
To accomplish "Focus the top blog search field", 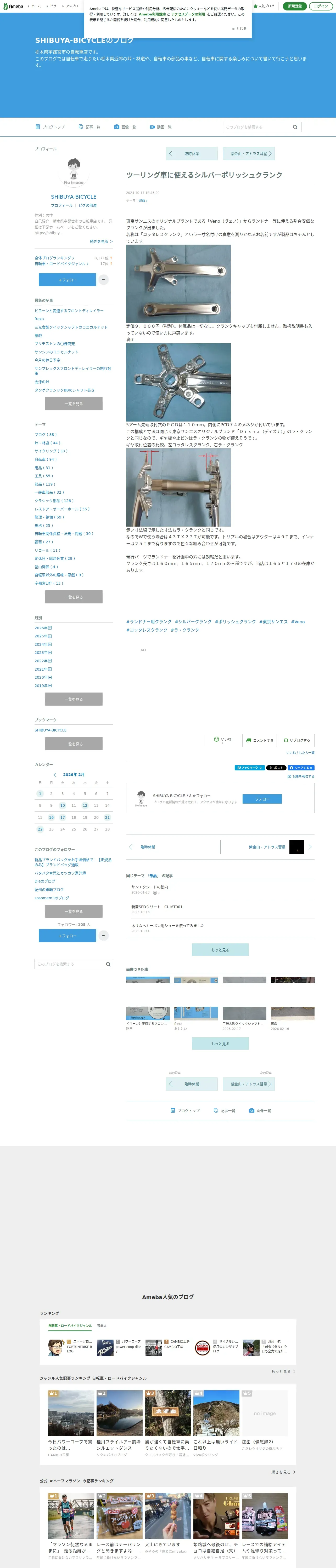I will coord(257,127).
